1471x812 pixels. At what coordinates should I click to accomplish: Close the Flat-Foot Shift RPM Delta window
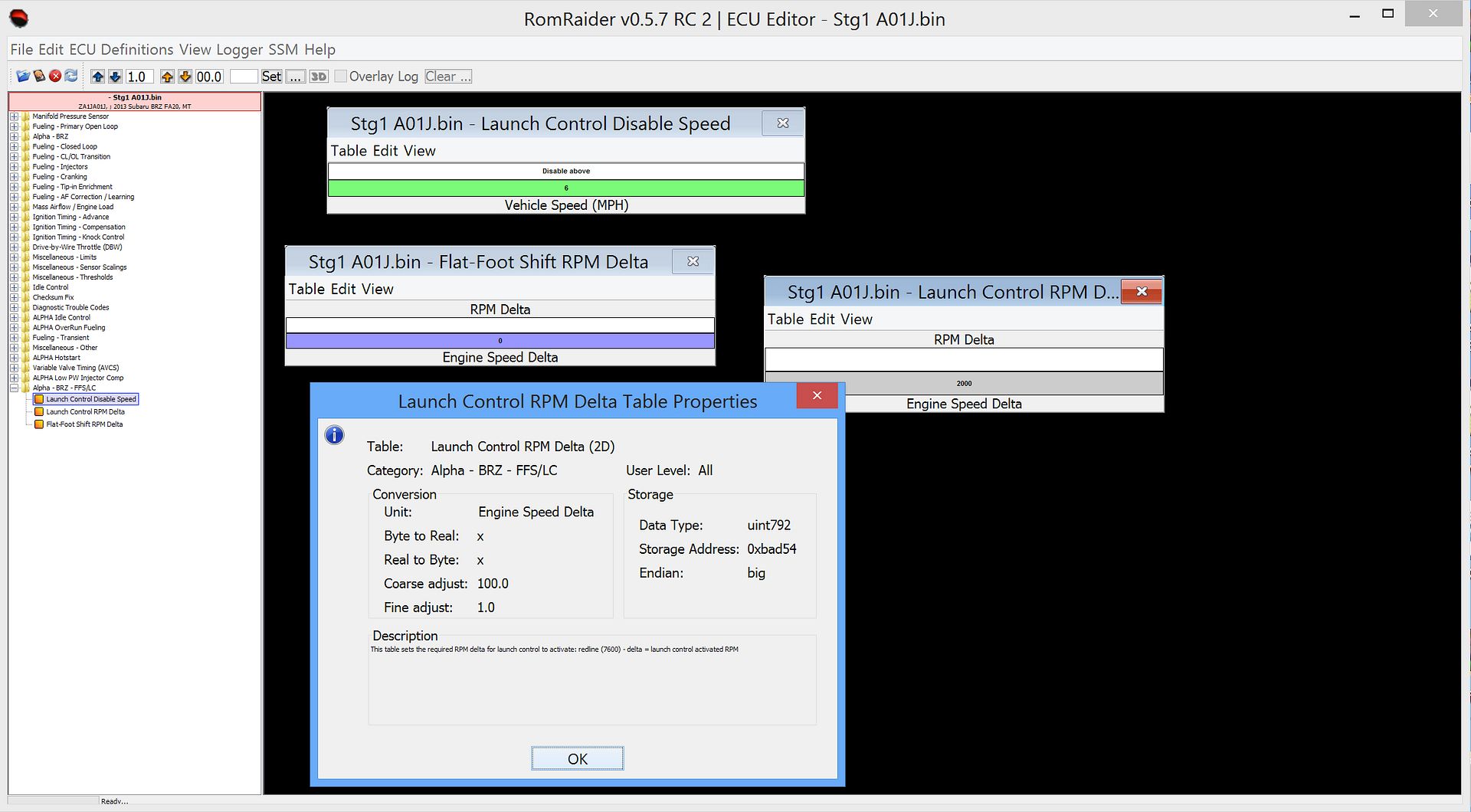693,261
